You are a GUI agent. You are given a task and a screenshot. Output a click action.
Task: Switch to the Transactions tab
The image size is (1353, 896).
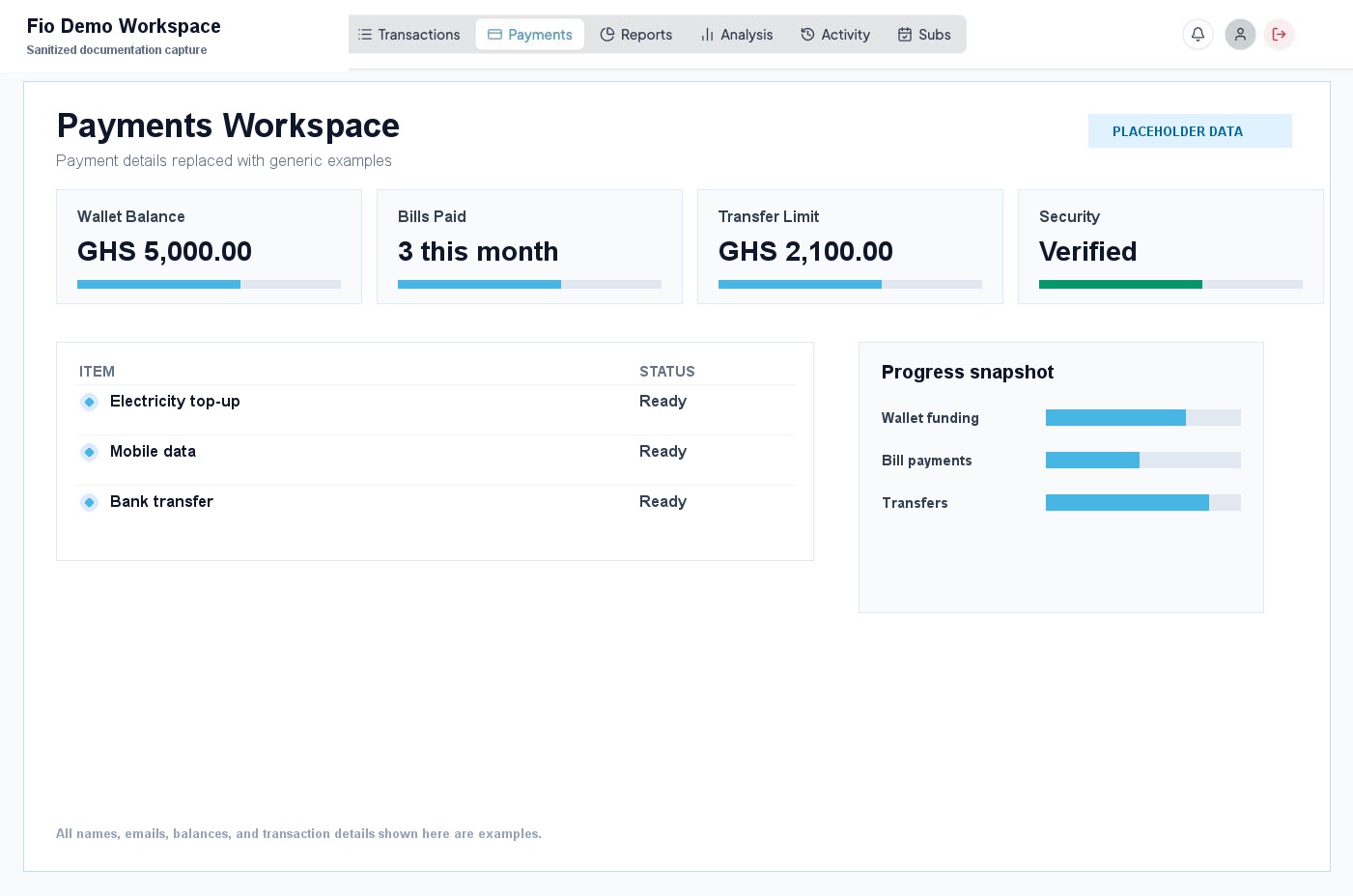click(x=409, y=35)
